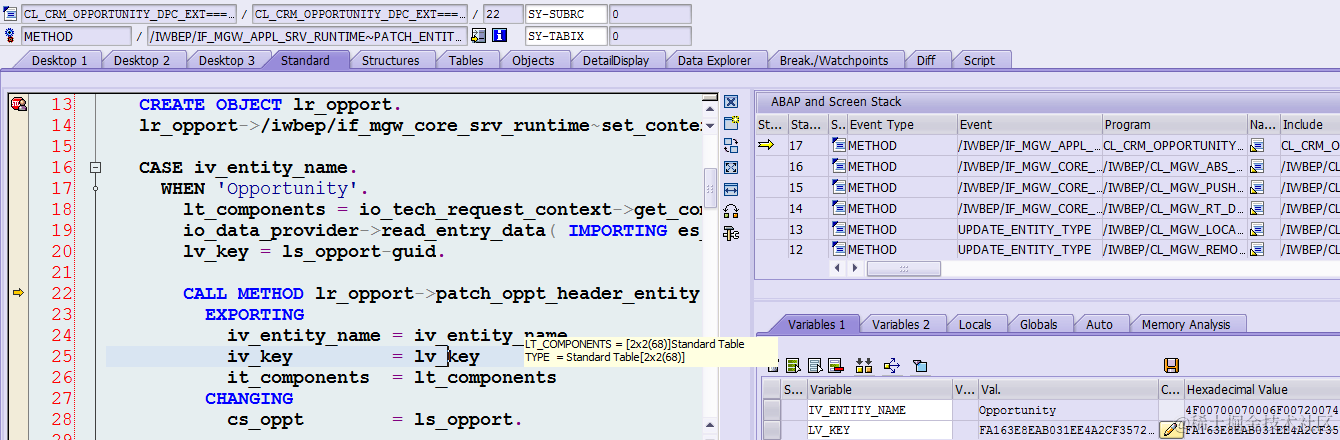This screenshot has height=440, width=1340.
Task: Open the Memory Analysis tab
Action: tap(1186, 324)
